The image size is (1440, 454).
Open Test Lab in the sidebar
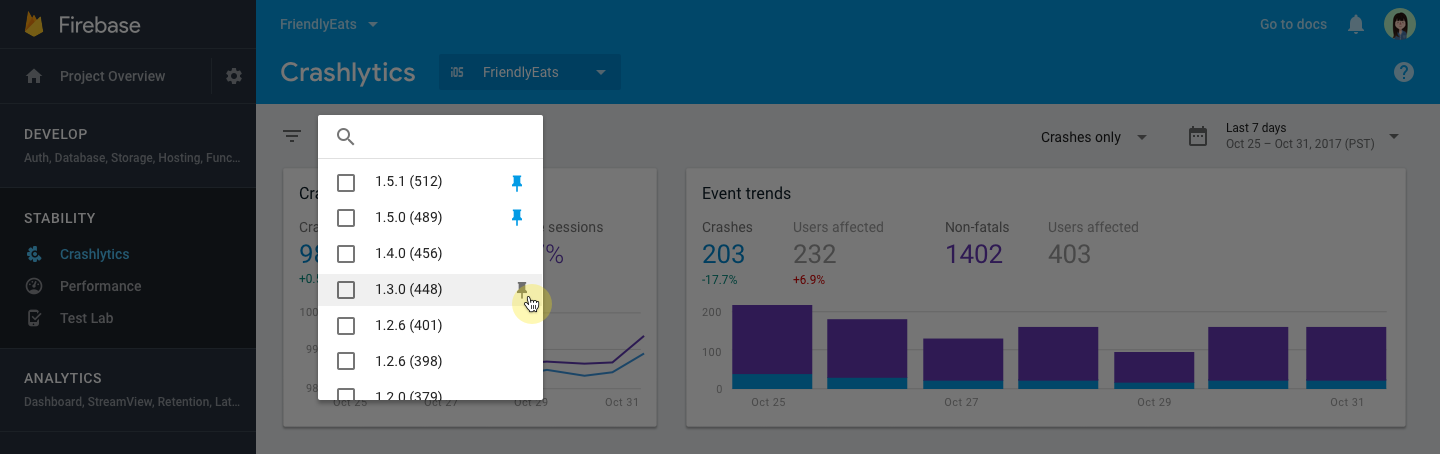pyautogui.click(x=86, y=318)
